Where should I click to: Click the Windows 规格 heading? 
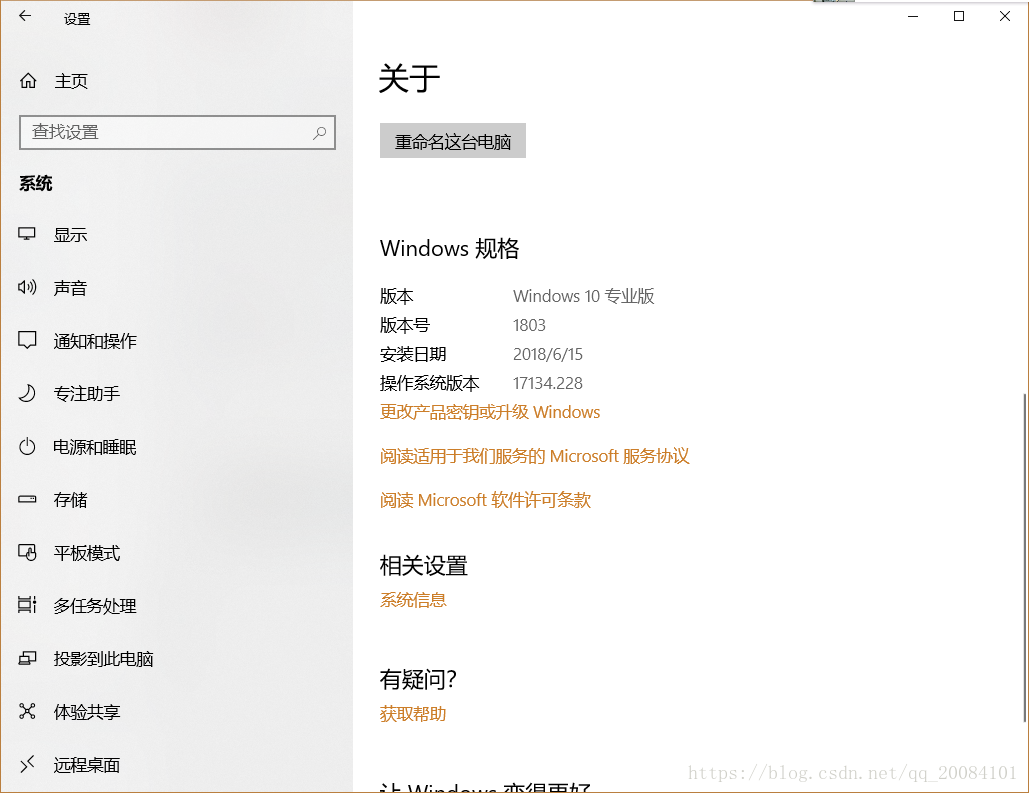click(x=450, y=248)
